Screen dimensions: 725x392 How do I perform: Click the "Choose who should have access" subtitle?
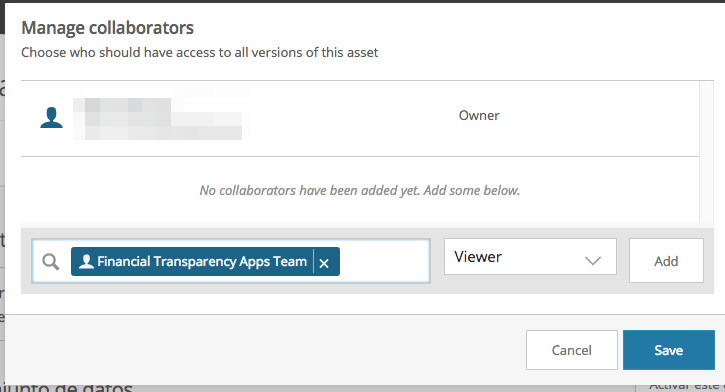200,52
